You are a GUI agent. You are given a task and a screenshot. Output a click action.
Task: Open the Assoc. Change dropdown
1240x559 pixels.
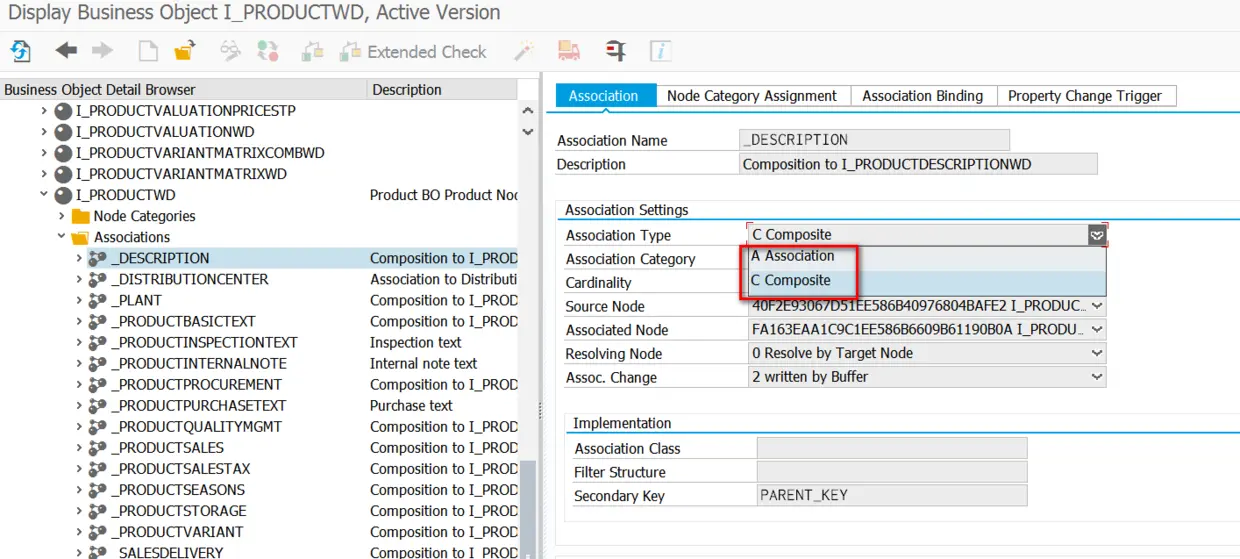pyautogui.click(x=1098, y=377)
